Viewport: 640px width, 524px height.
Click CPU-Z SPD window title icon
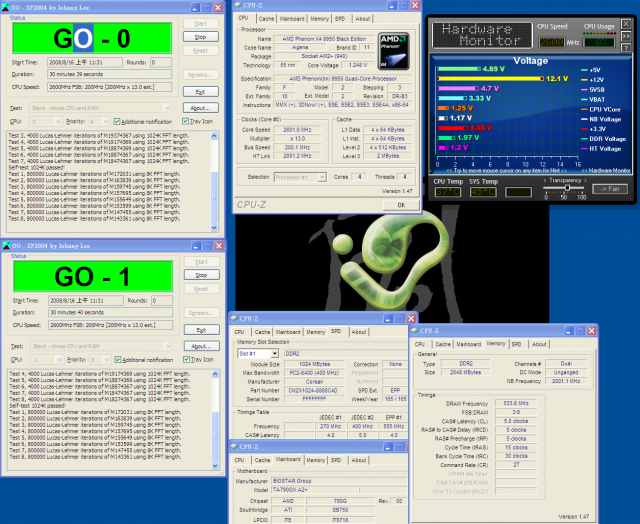point(234,318)
